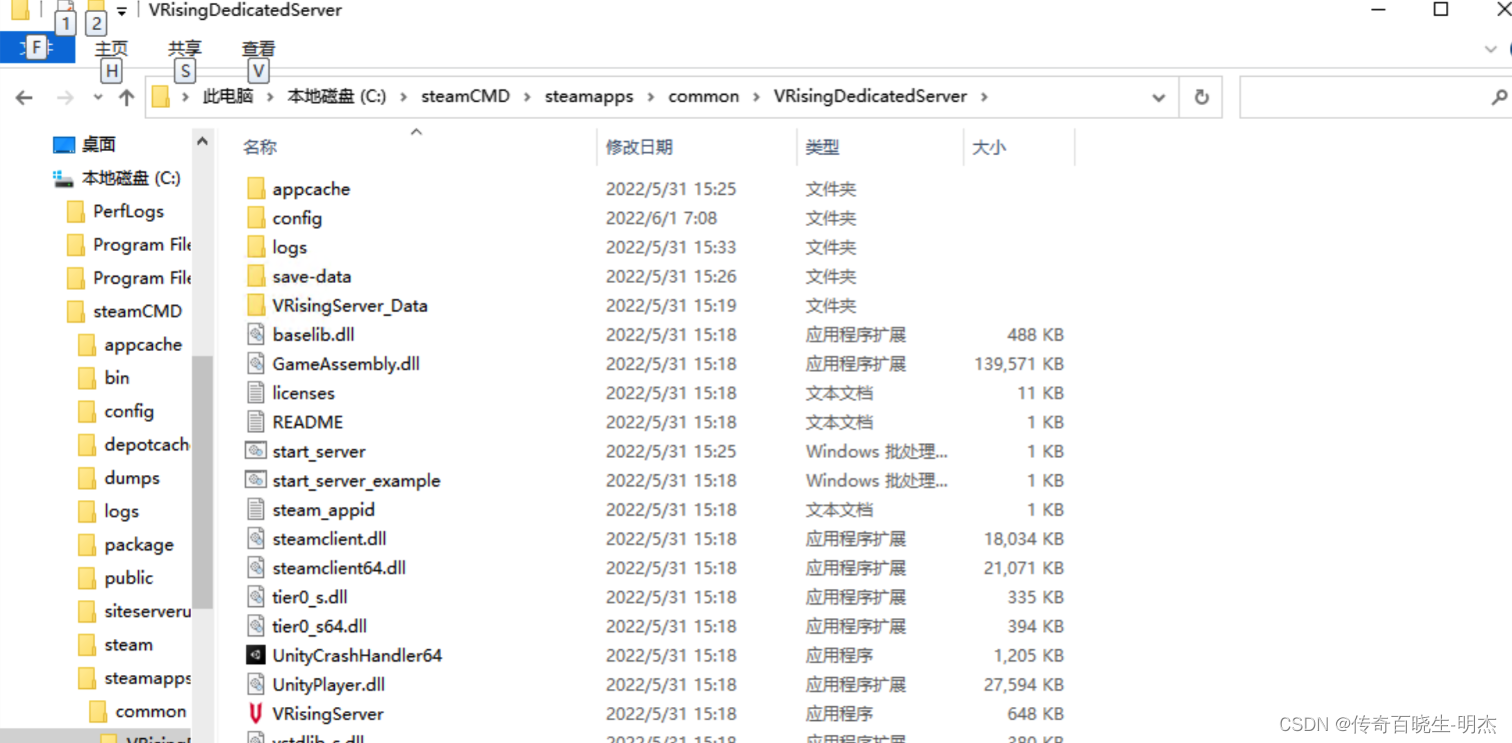1512x743 pixels.
Task: Click the steam_appid text file icon
Action: point(256,509)
